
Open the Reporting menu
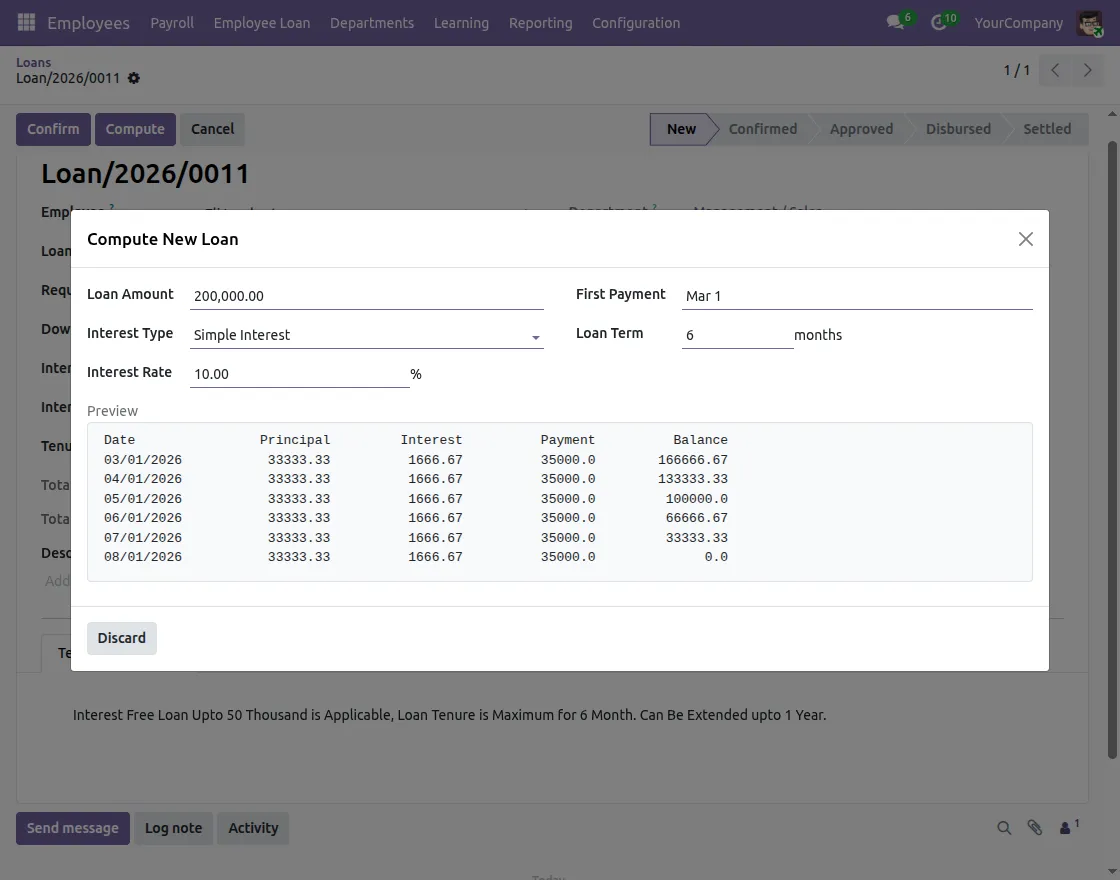[540, 22]
